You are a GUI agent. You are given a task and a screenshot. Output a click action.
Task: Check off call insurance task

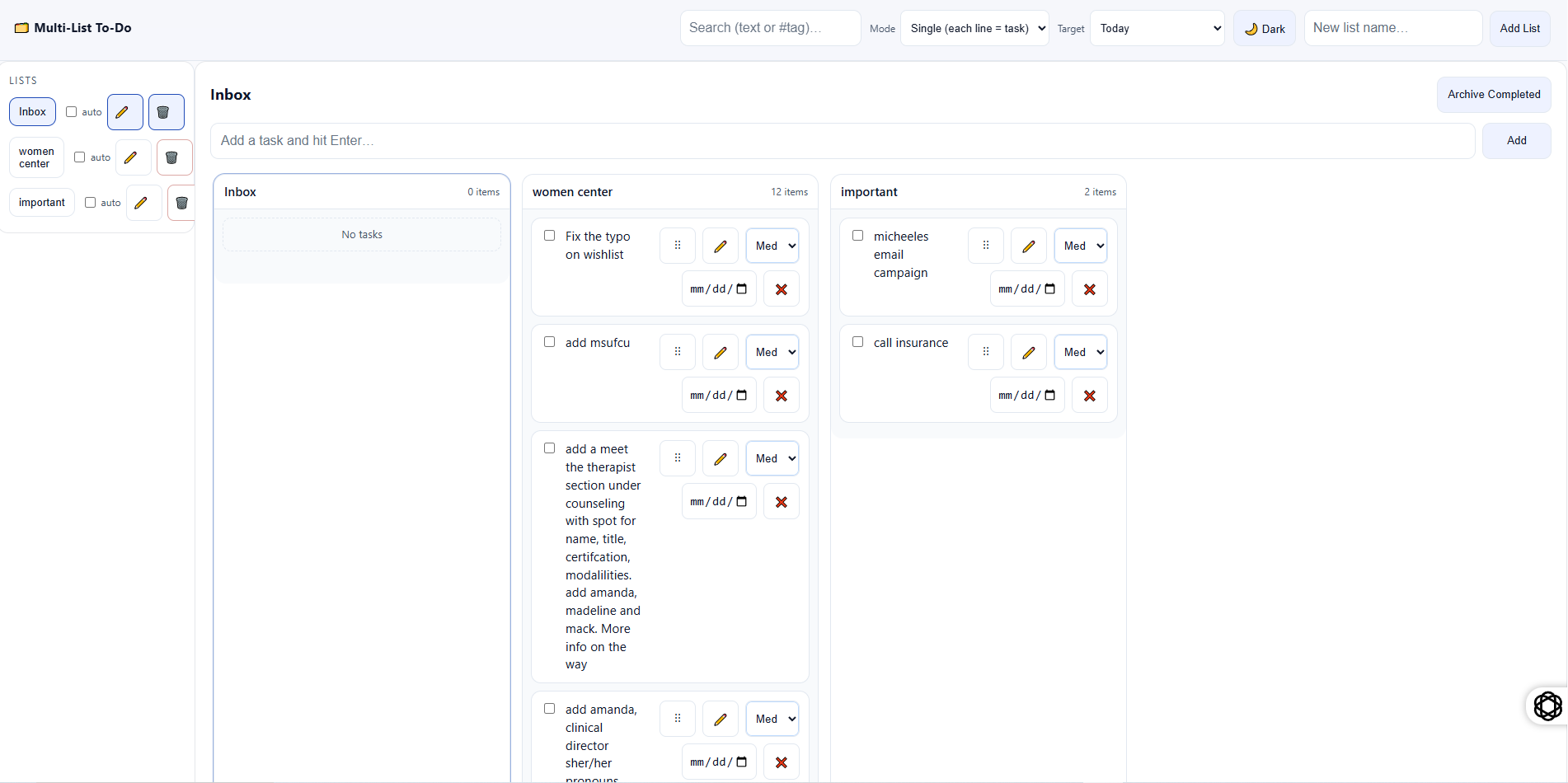(858, 342)
